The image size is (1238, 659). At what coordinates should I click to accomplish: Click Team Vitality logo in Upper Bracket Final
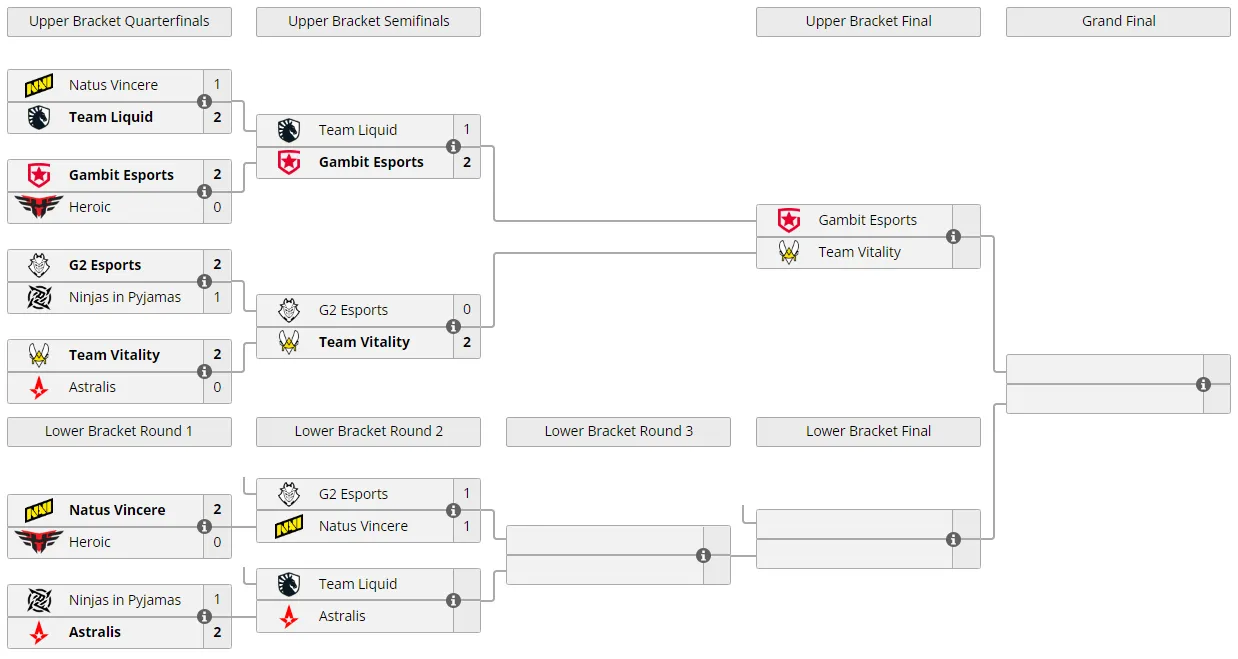(789, 252)
